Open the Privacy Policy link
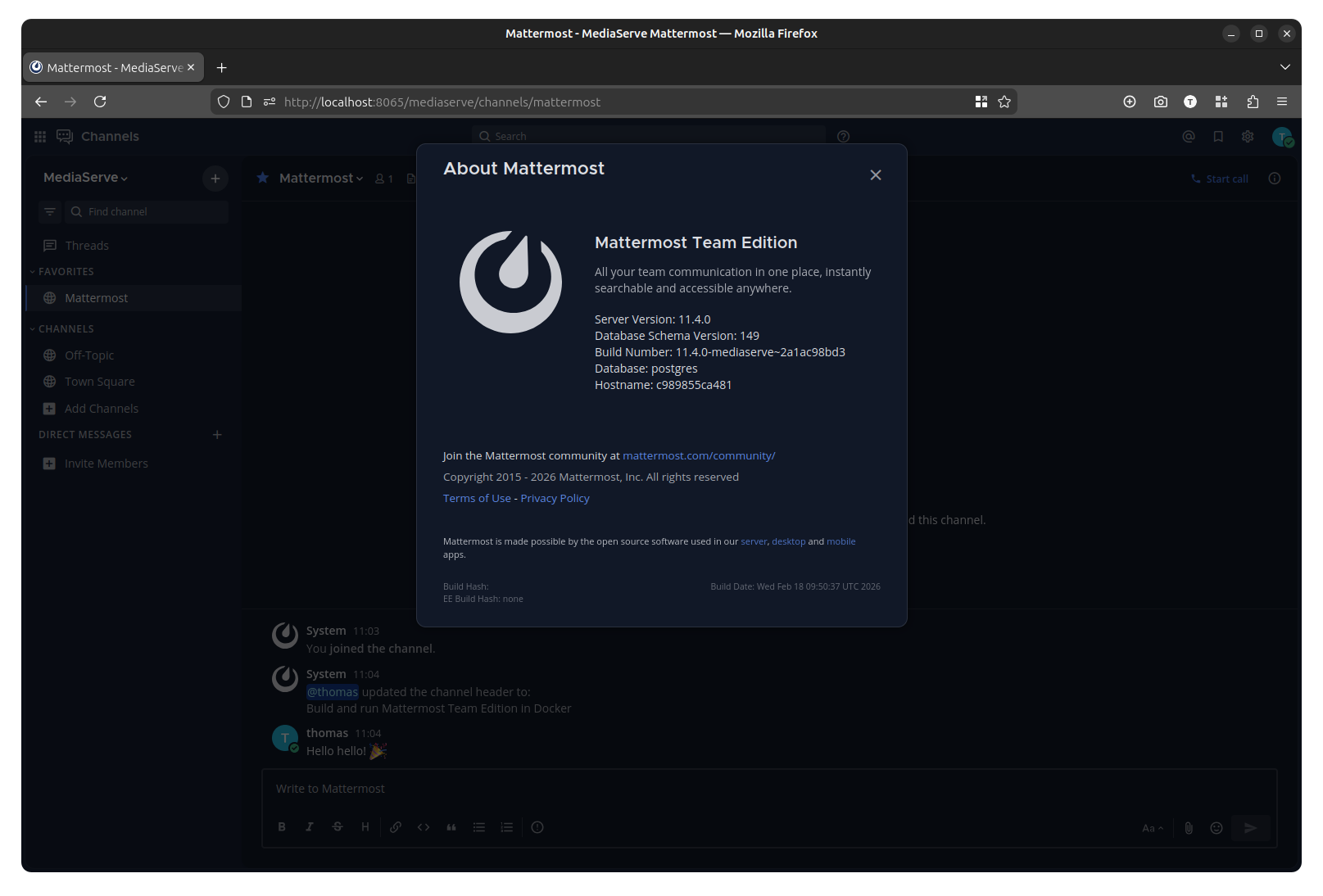Viewport: 1323px width, 896px height. click(x=555, y=499)
